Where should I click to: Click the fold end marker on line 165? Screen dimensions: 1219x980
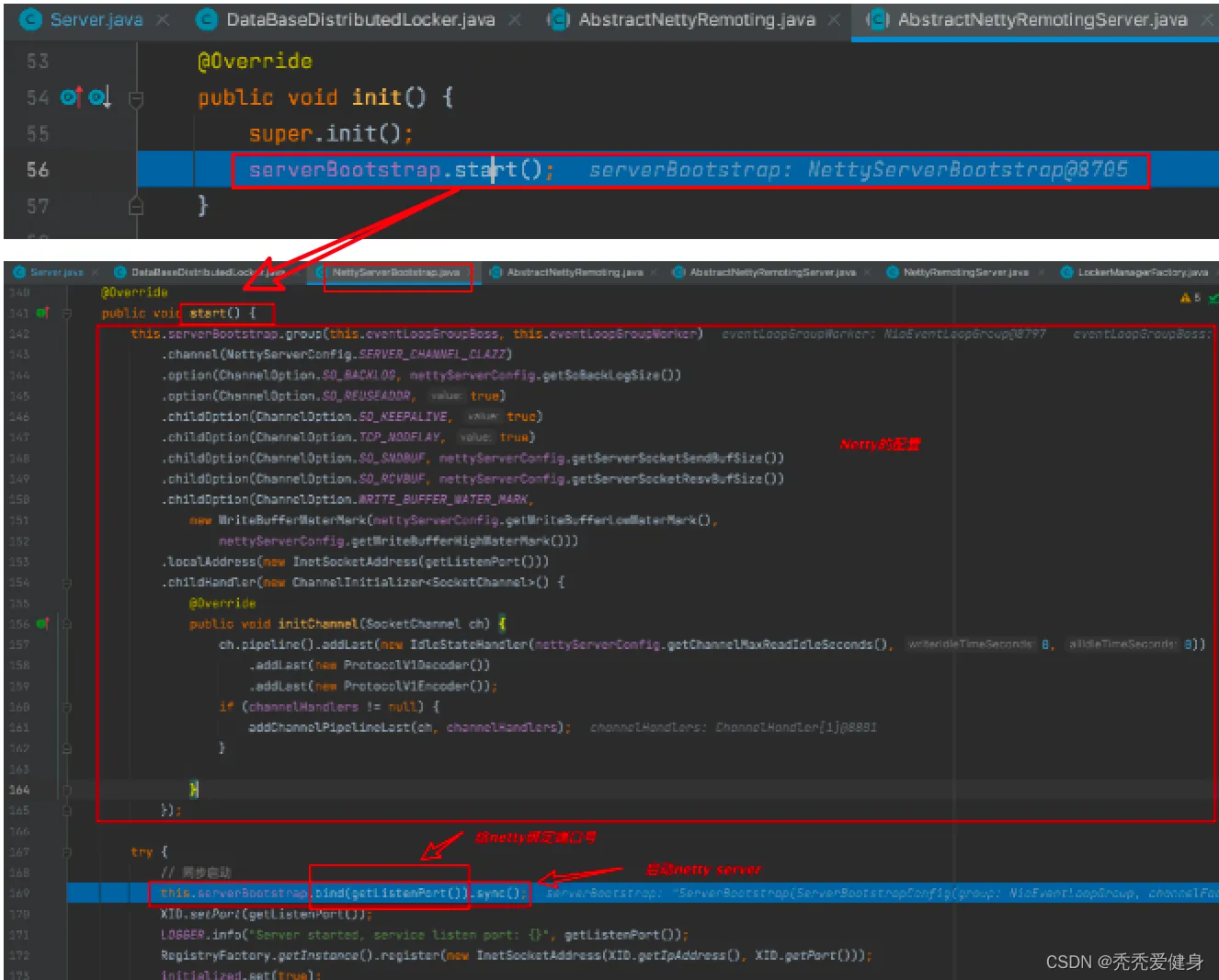click(x=66, y=811)
